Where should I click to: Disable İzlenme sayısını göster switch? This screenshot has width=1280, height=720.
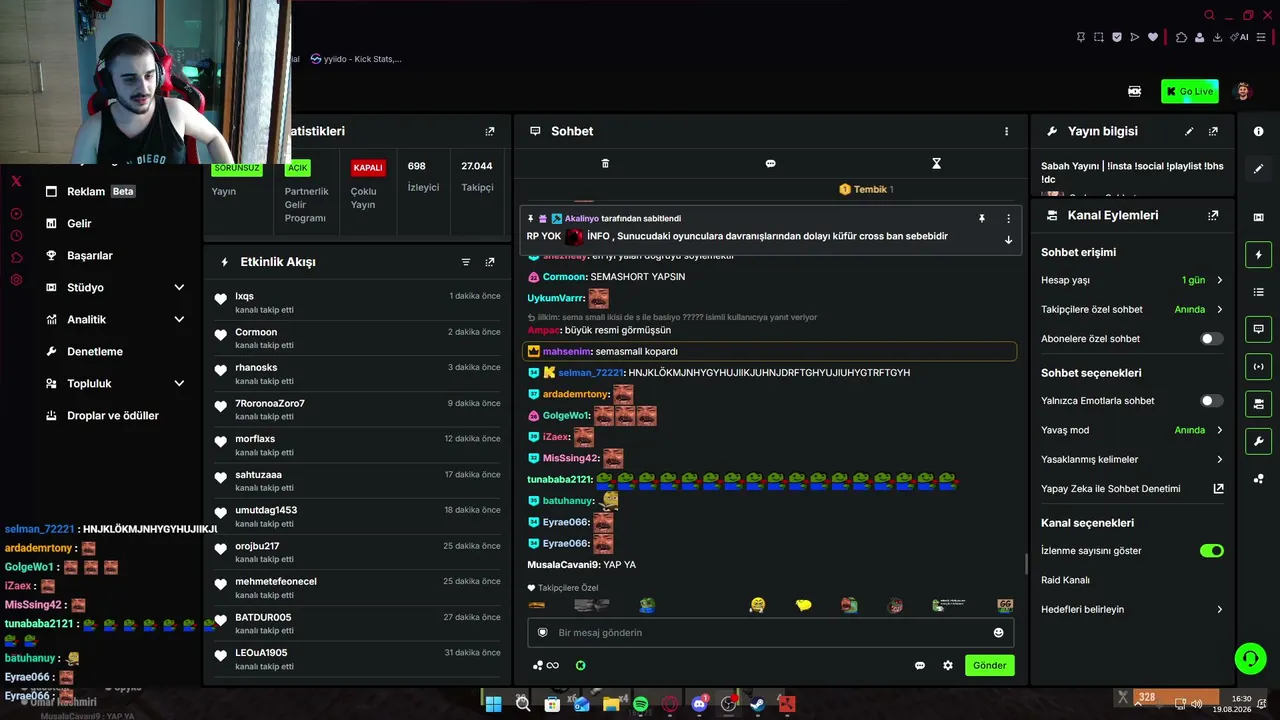pyautogui.click(x=1211, y=551)
